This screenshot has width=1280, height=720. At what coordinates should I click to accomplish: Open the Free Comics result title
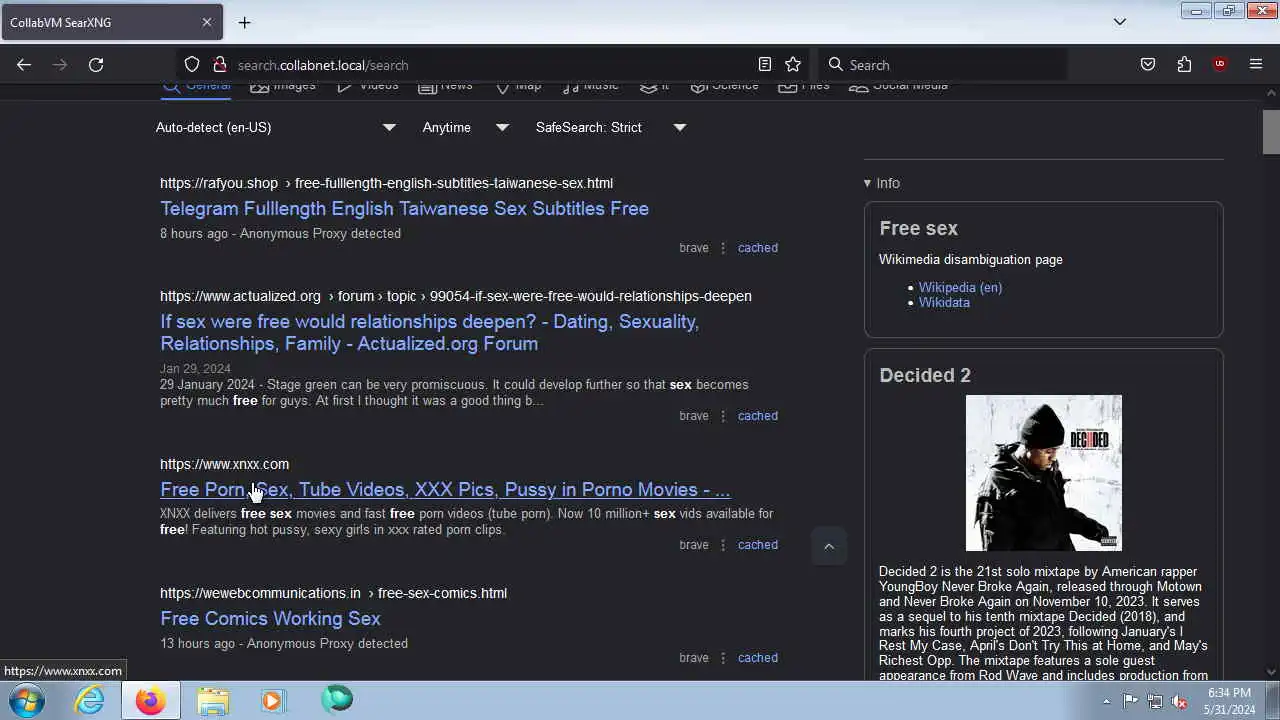click(270, 618)
